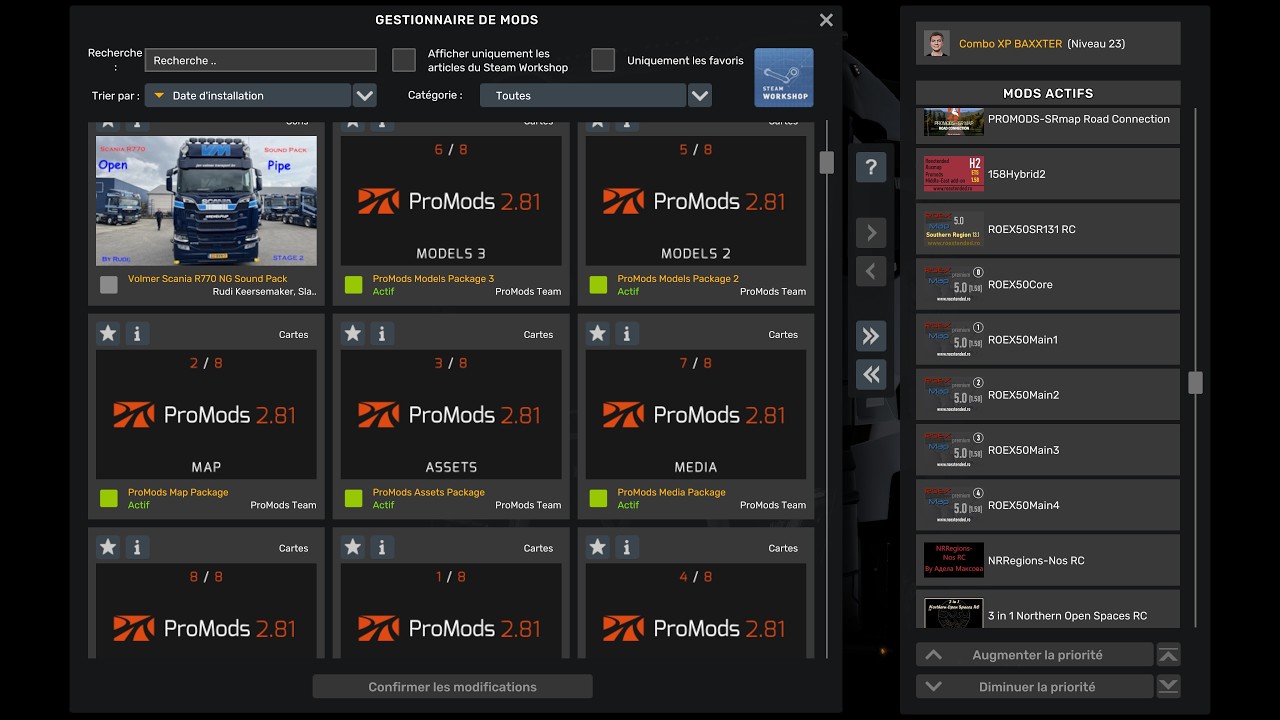The height and width of the screenshot is (720, 1280).
Task: Move selected mod to active list arrow
Action: (871, 233)
